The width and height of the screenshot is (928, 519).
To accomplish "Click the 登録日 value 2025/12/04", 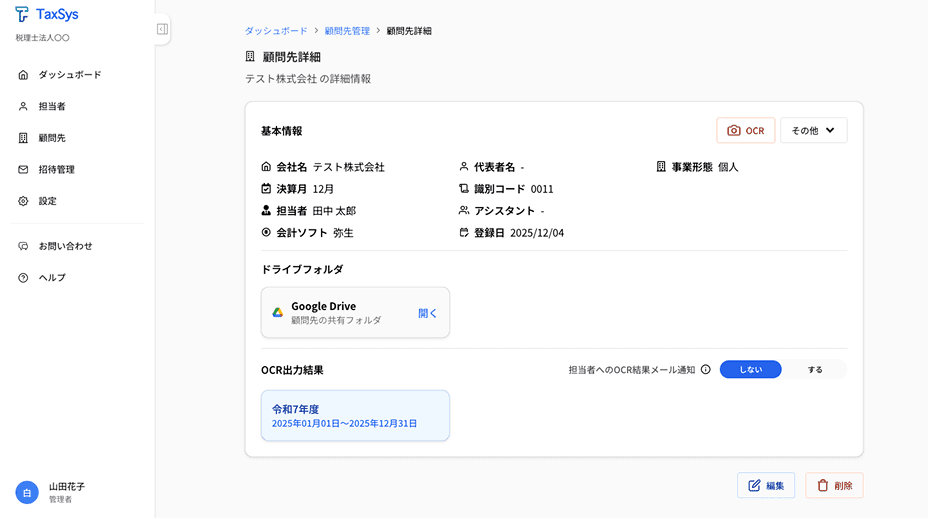I will tap(537, 233).
